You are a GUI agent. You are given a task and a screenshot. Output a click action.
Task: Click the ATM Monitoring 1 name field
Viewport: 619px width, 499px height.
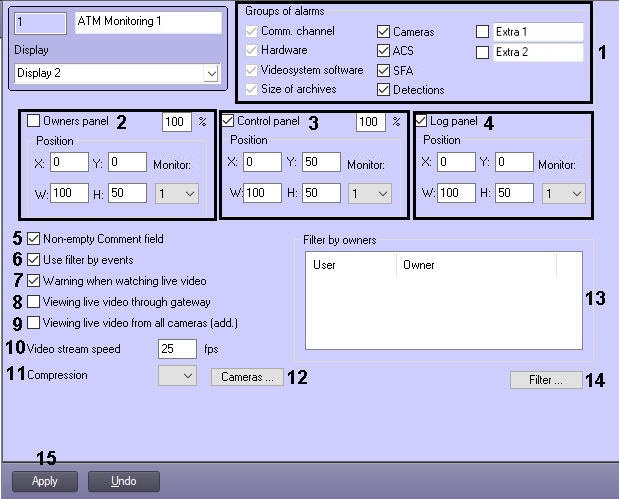coord(148,23)
